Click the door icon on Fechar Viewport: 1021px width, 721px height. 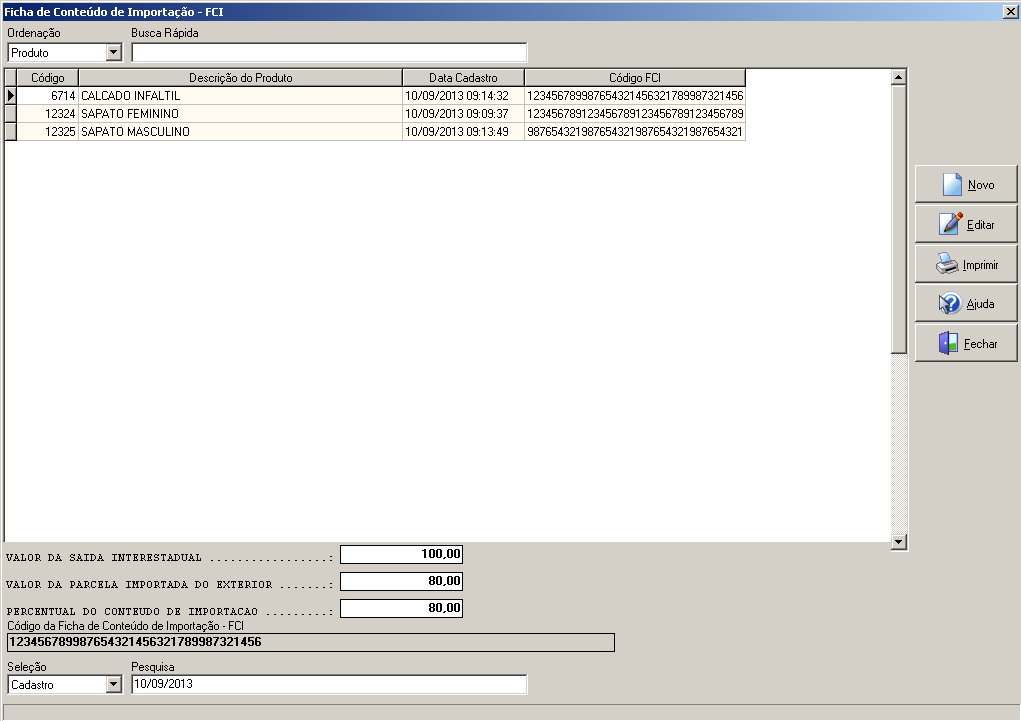click(948, 343)
